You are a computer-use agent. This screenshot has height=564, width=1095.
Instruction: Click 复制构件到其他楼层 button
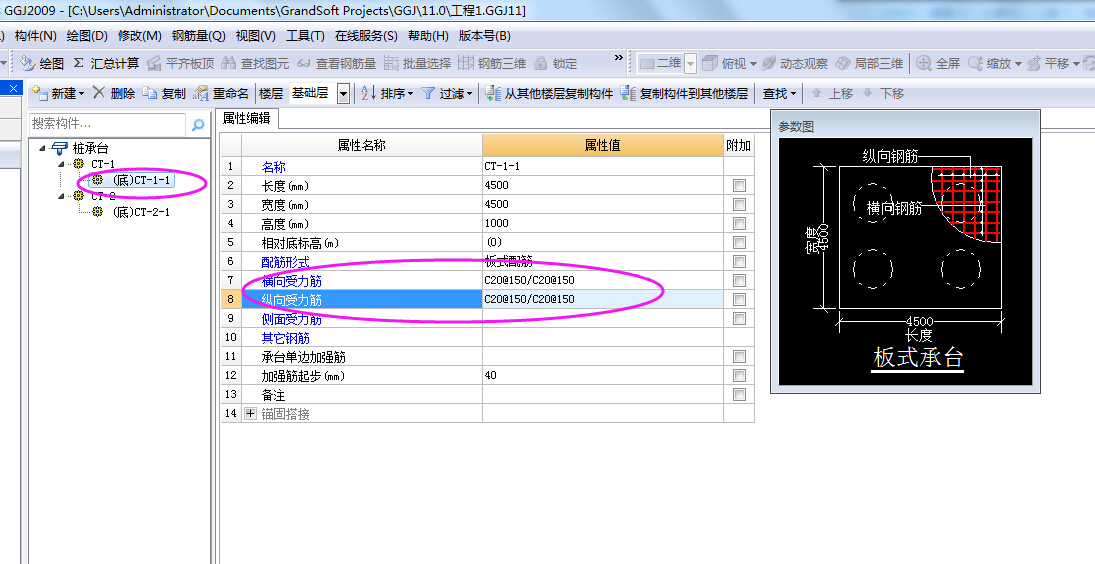click(684, 94)
